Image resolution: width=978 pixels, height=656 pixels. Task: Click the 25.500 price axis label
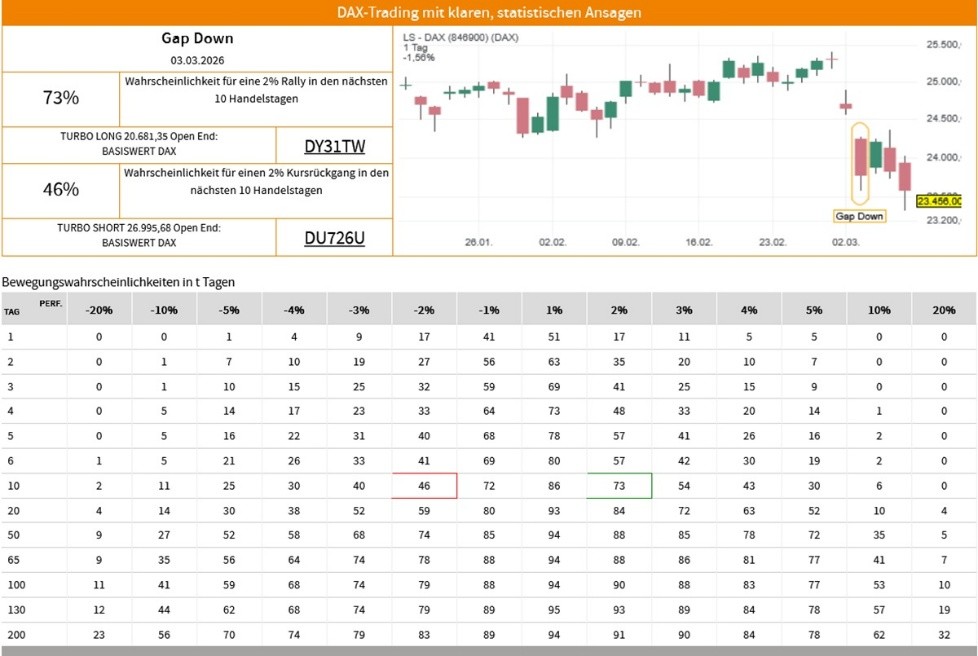[943, 45]
